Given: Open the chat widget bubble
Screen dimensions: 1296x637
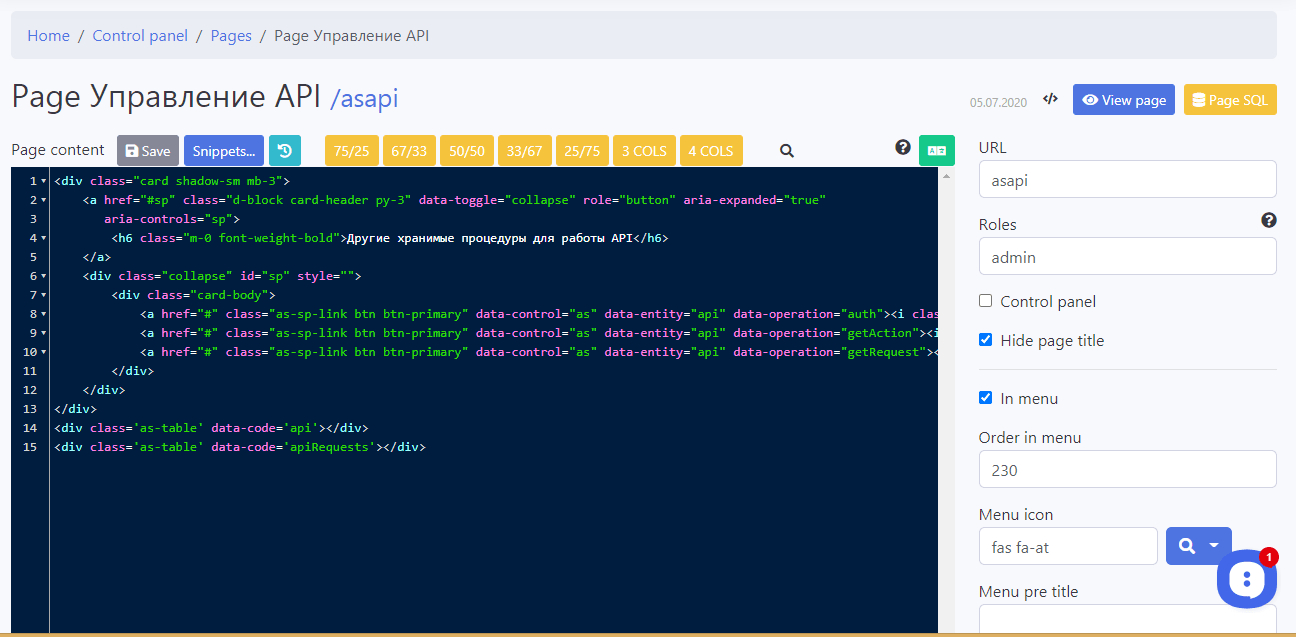Looking at the screenshot, I should [x=1246, y=578].
